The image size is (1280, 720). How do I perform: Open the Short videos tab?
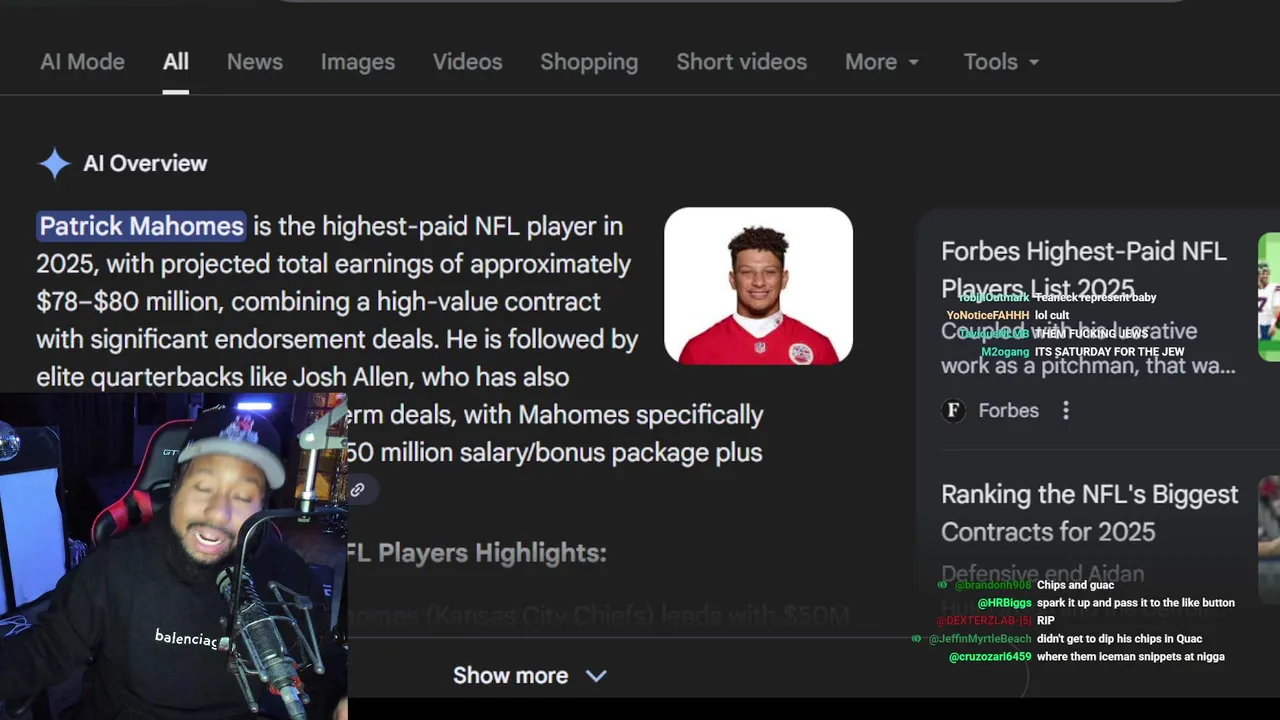741,62
